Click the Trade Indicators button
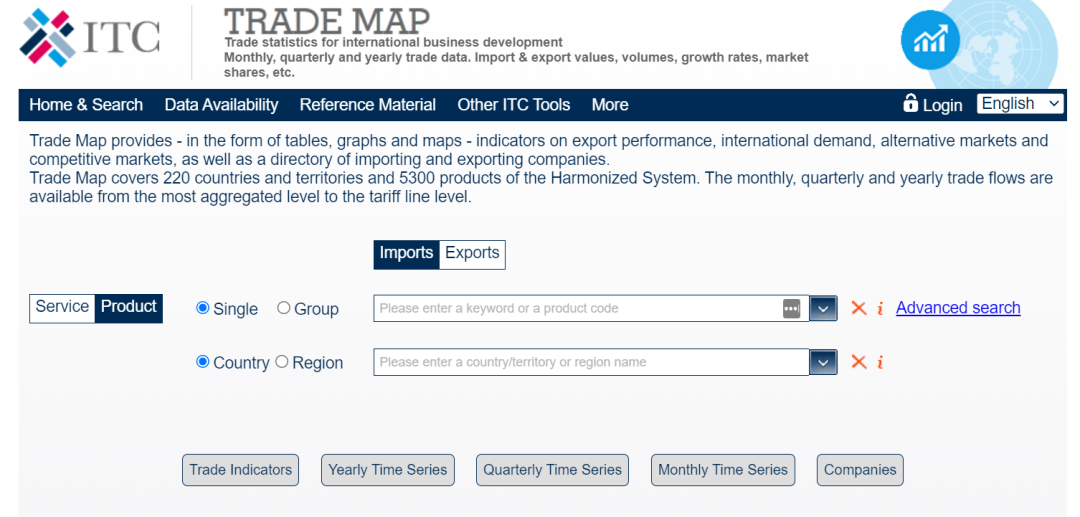 point(240,470)
